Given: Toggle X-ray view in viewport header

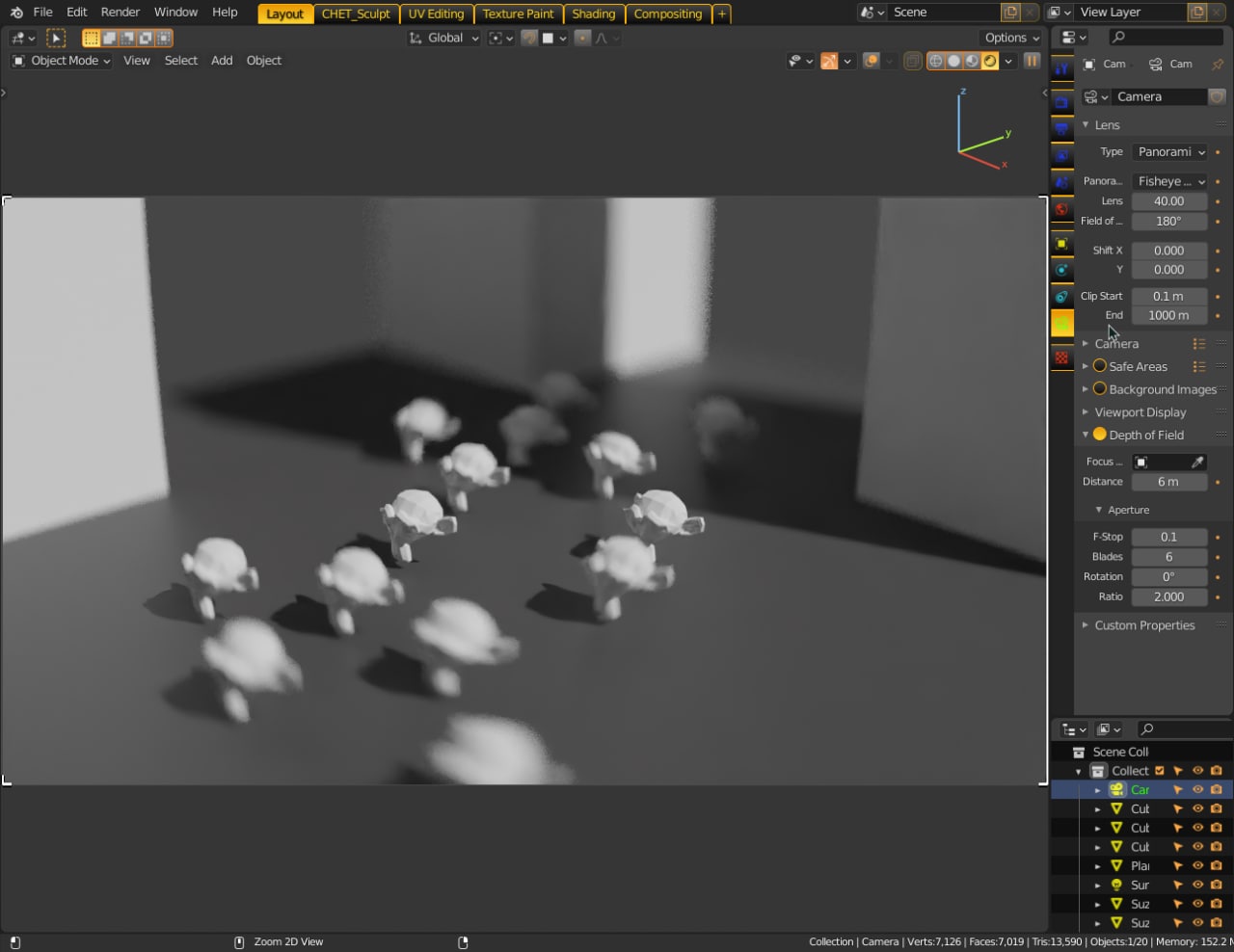Looking at the screenshot, I should (912, 61).
